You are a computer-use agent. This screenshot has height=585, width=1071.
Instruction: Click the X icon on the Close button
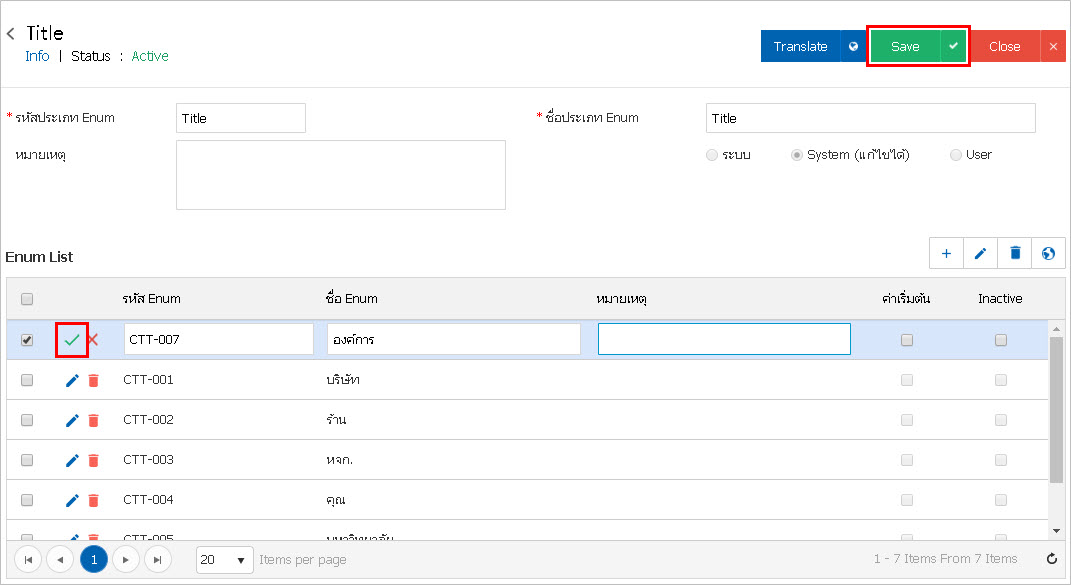(1053, 46)
